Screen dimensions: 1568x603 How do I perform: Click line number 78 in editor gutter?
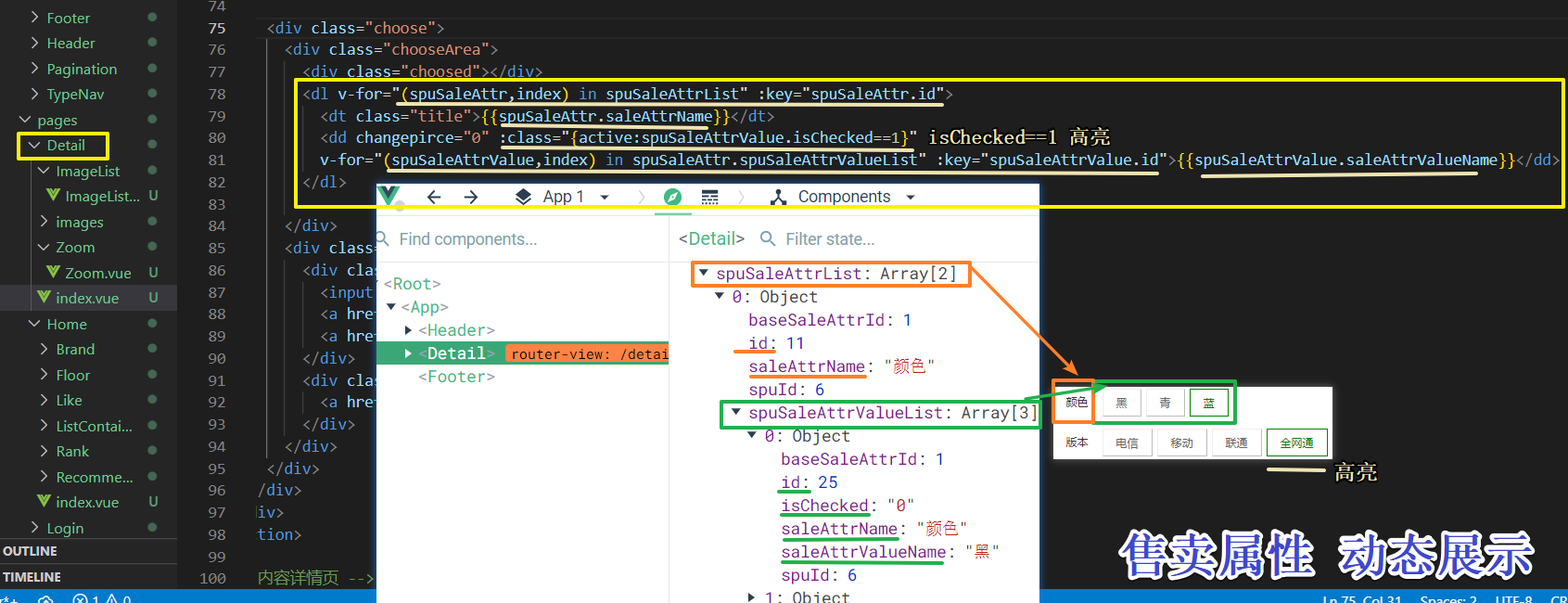point(217,94)
